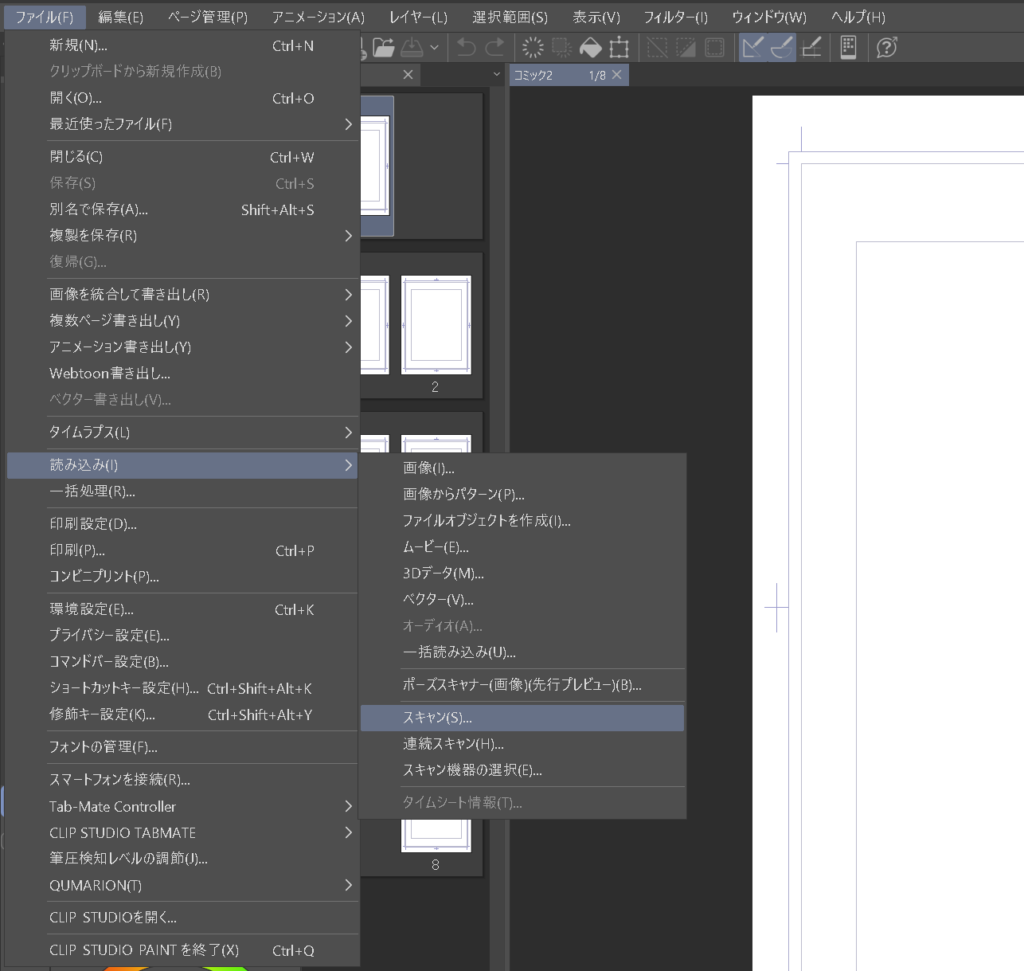Toggle Snap to Ruler in toolbar
The height and width of the screenshot is (971, 1024).
click(752, 47)
